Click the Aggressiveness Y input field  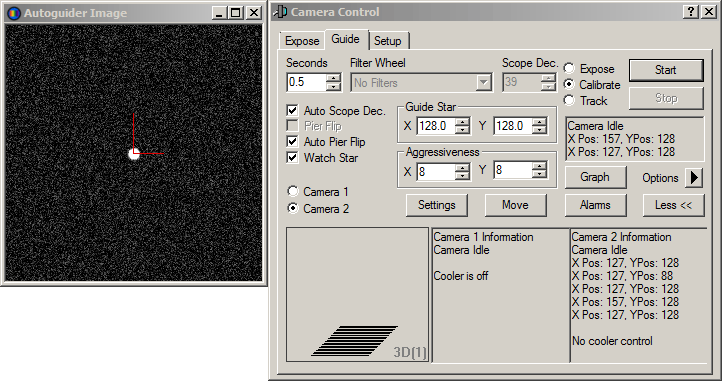[512, 170]
